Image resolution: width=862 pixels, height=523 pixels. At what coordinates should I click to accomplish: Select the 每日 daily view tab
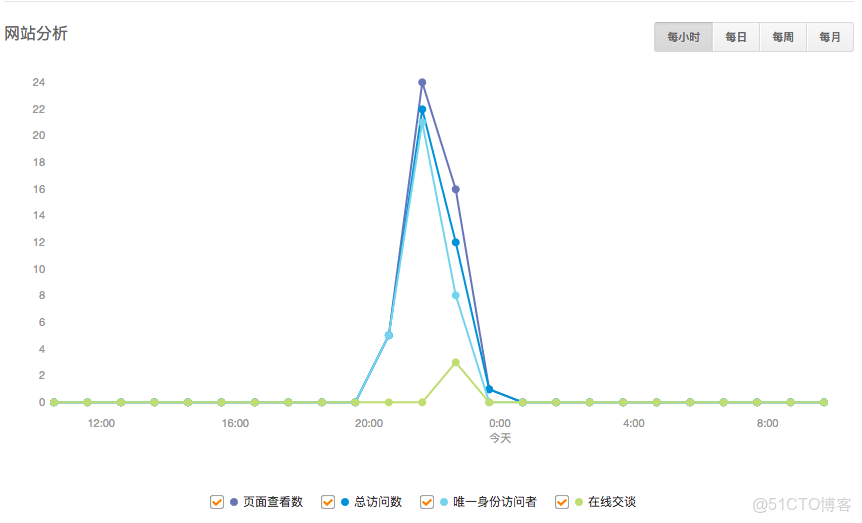click(x=736, y=37)
